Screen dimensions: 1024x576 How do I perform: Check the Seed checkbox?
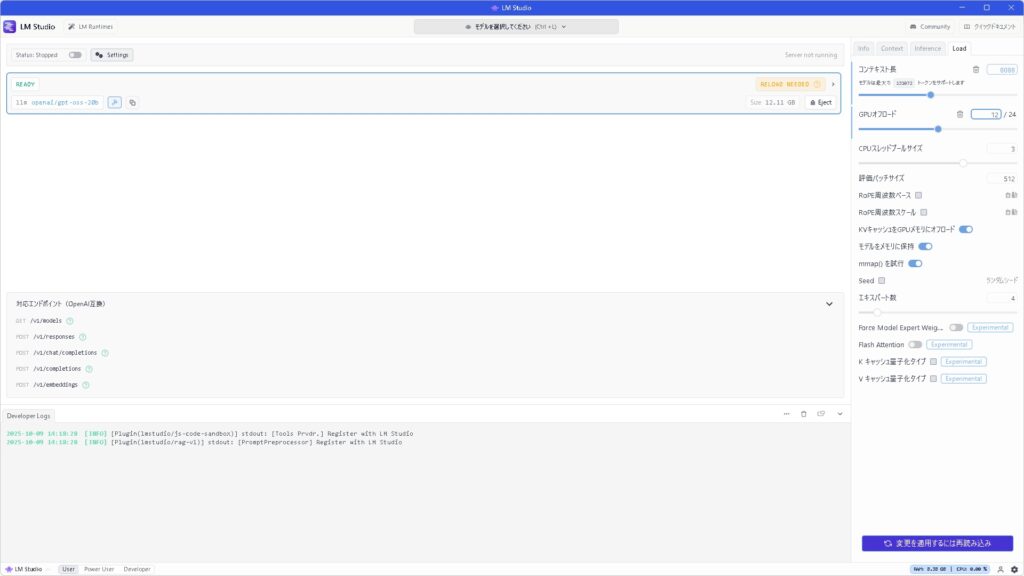881,280
